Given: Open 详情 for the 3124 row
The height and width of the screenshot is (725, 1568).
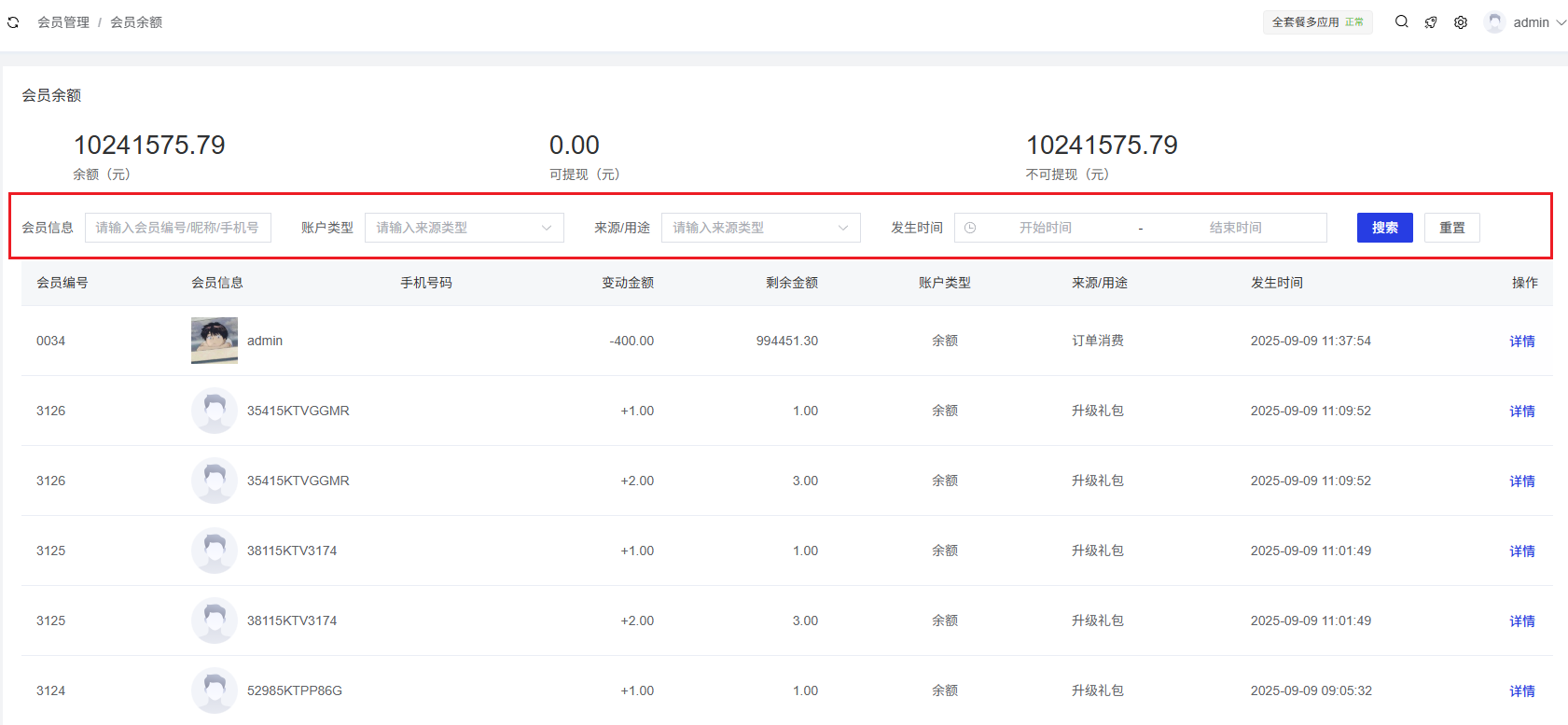Looking at the screenshot, I should click(x=1521, y=691).
